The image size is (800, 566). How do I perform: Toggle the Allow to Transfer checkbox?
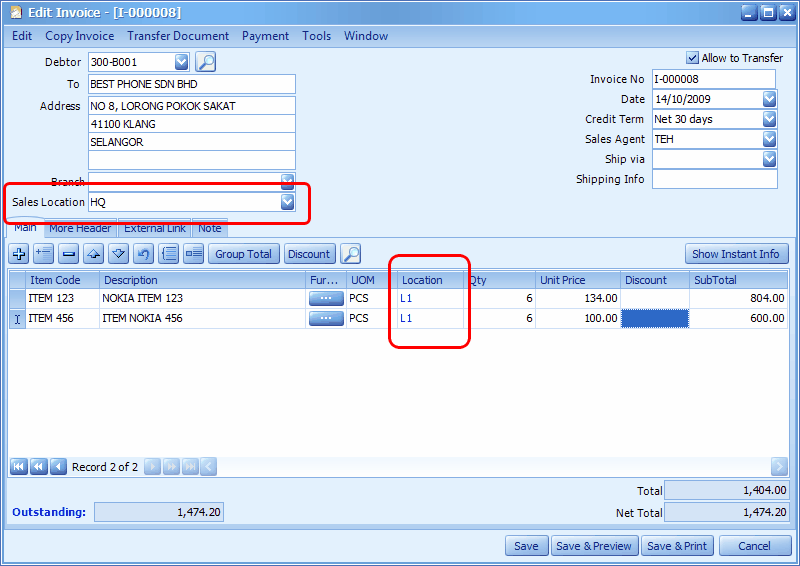(x=692, y=58)
